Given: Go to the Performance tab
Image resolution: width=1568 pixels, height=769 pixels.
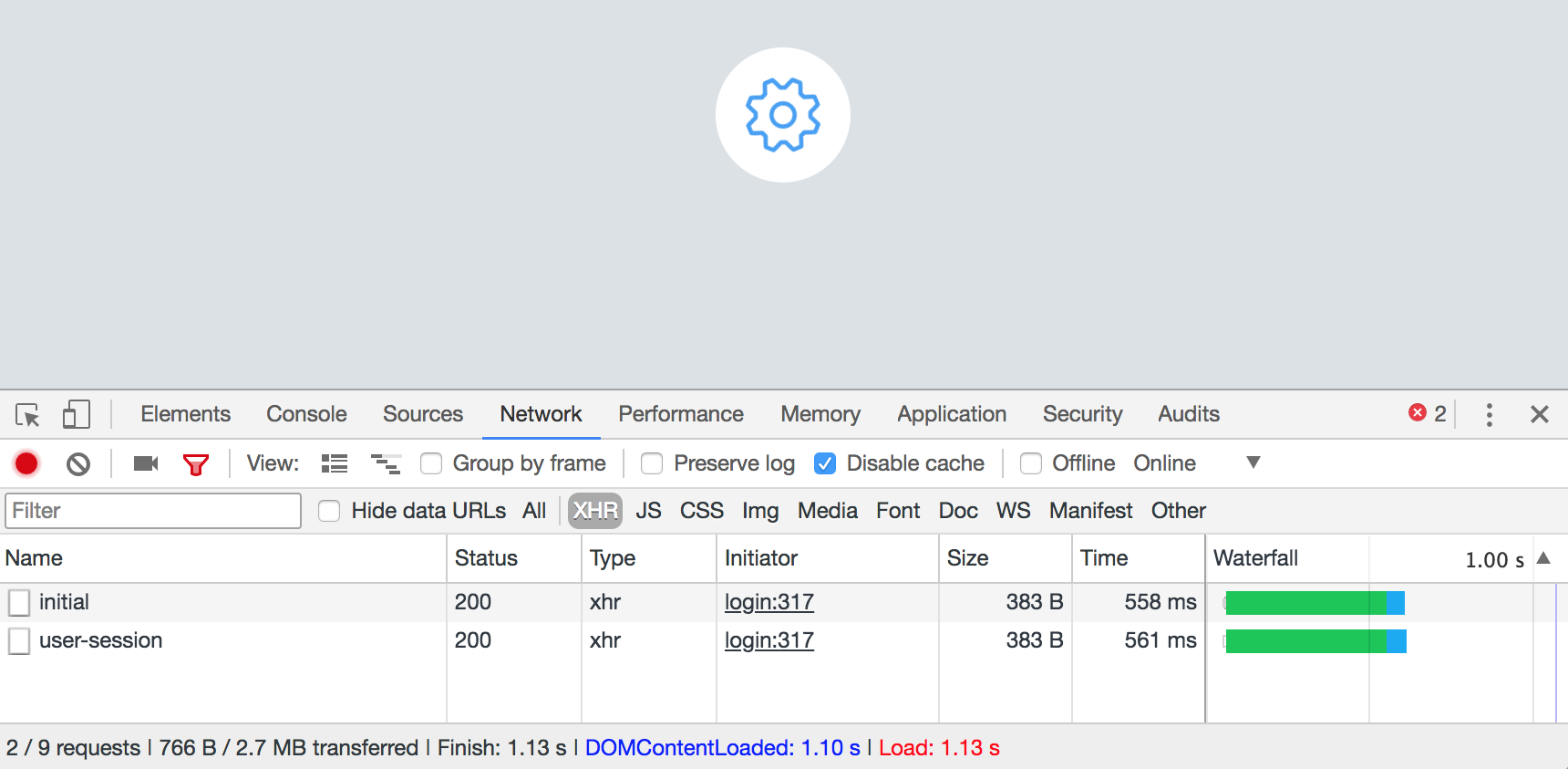Looking at the screenshot, I should [681, 414].
